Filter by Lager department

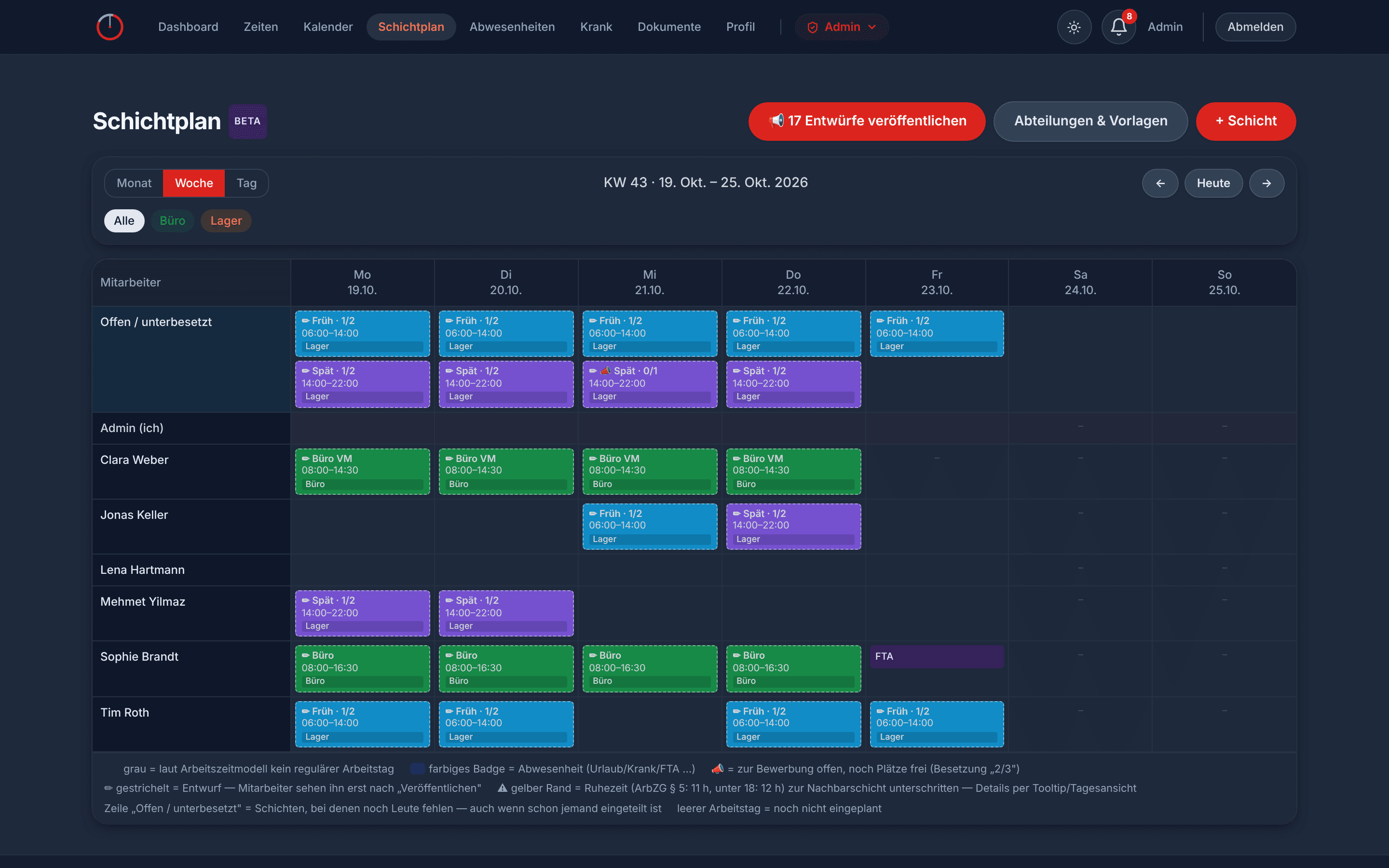[226, 221]
